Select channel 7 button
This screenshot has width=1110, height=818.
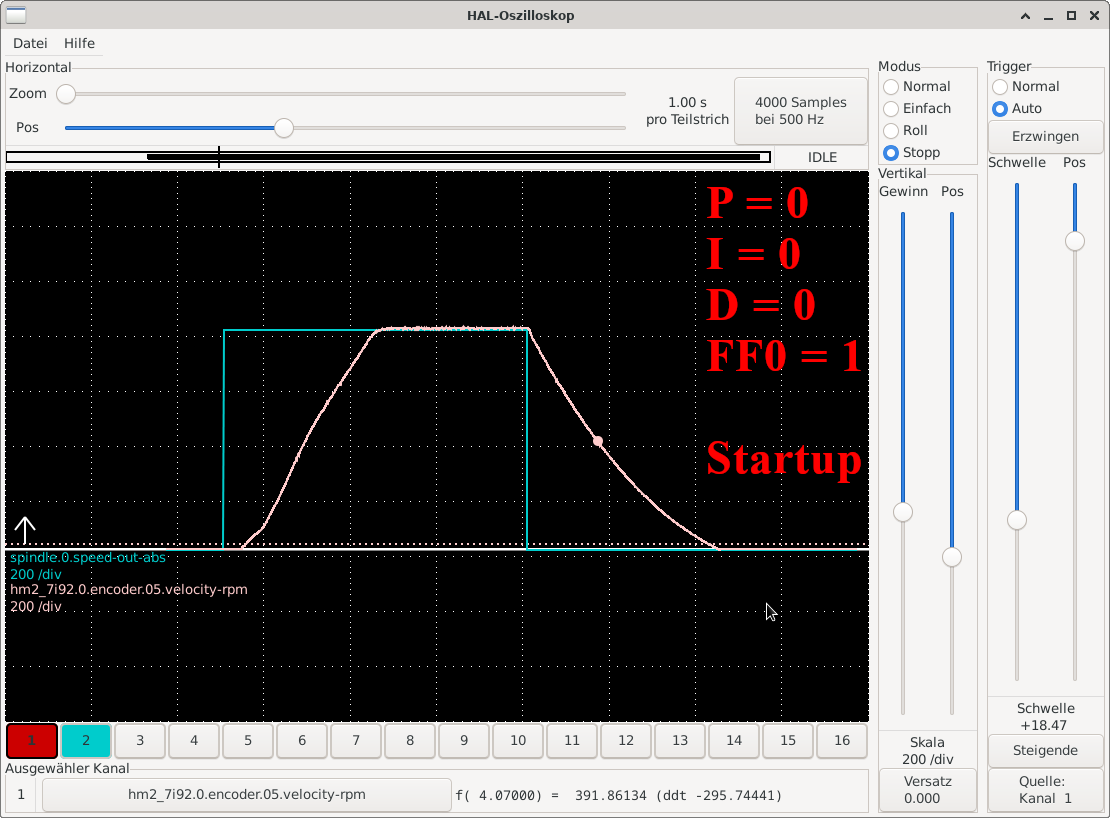point(356,740)
